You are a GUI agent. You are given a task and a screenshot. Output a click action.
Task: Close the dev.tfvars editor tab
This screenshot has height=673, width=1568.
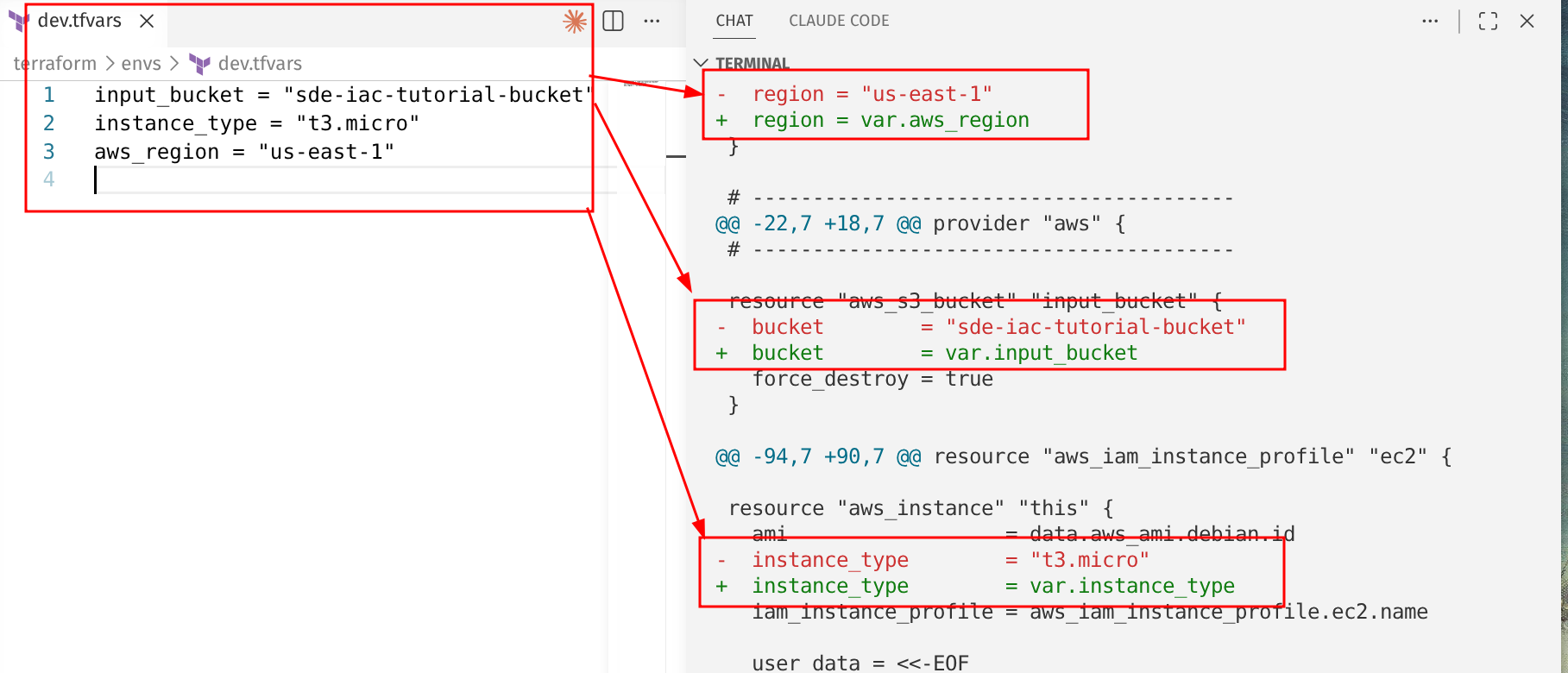(x=147, y=21)
